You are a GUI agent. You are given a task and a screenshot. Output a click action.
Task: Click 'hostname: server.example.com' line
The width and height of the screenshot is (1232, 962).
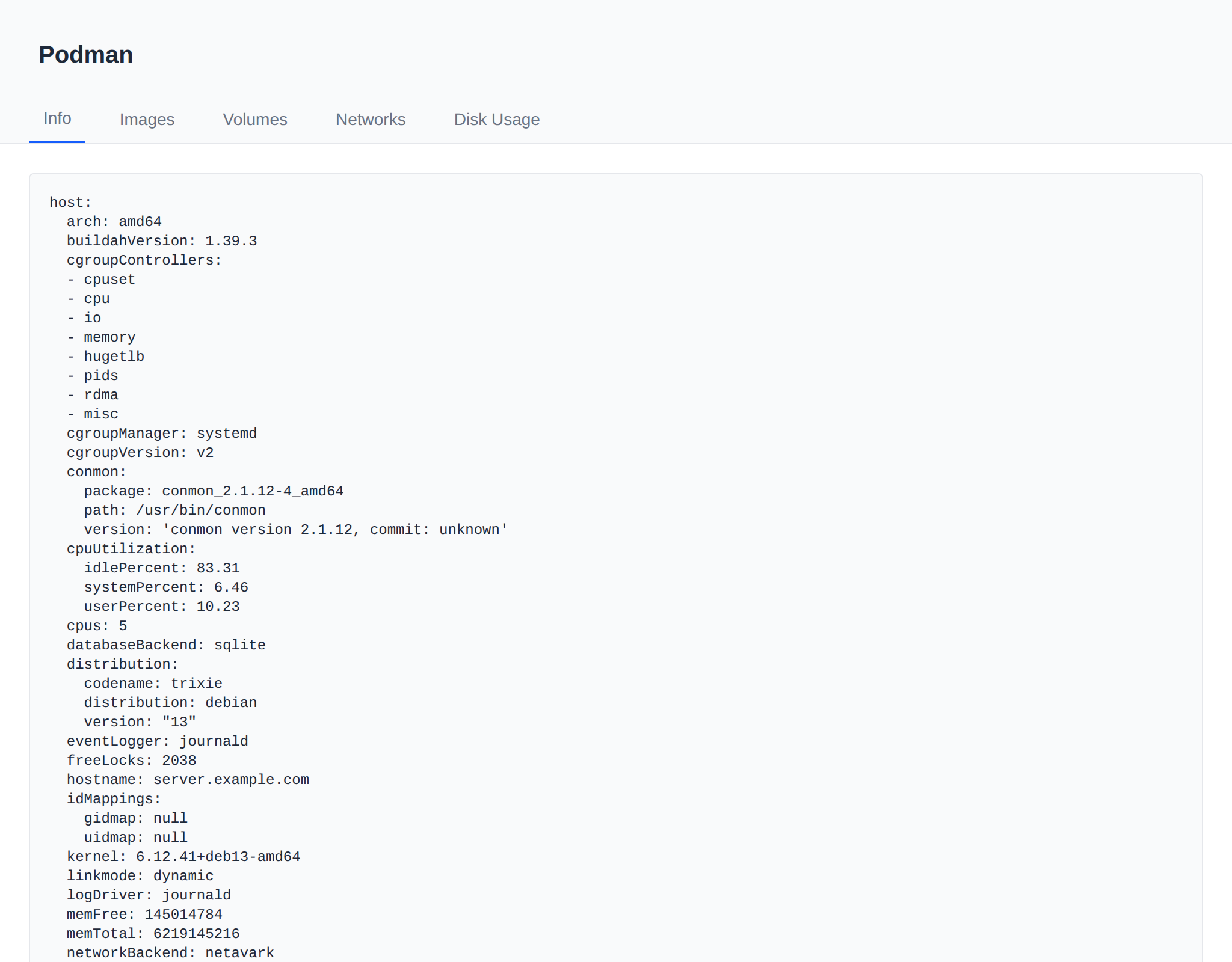pyautogui.click(x=188, y=780)
